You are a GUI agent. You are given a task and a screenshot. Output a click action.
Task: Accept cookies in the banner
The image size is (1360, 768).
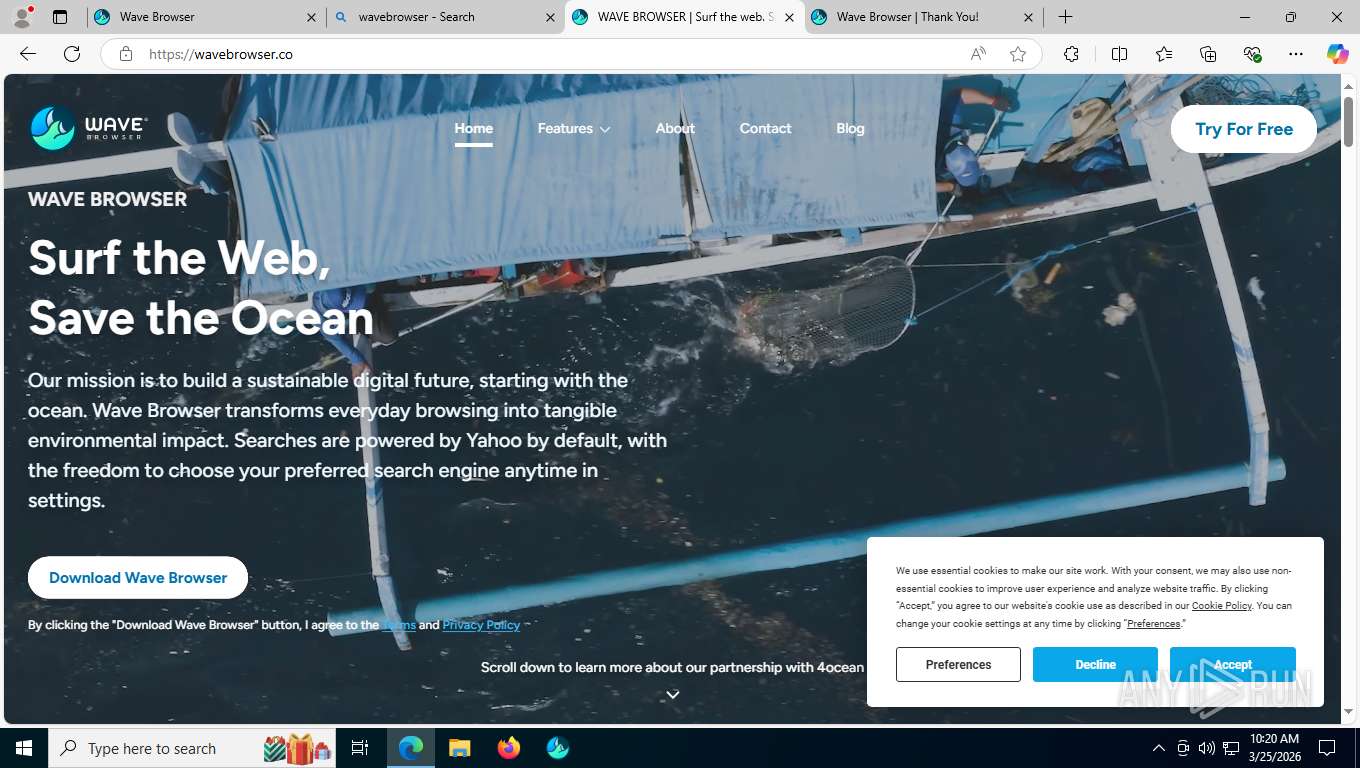1233,665
